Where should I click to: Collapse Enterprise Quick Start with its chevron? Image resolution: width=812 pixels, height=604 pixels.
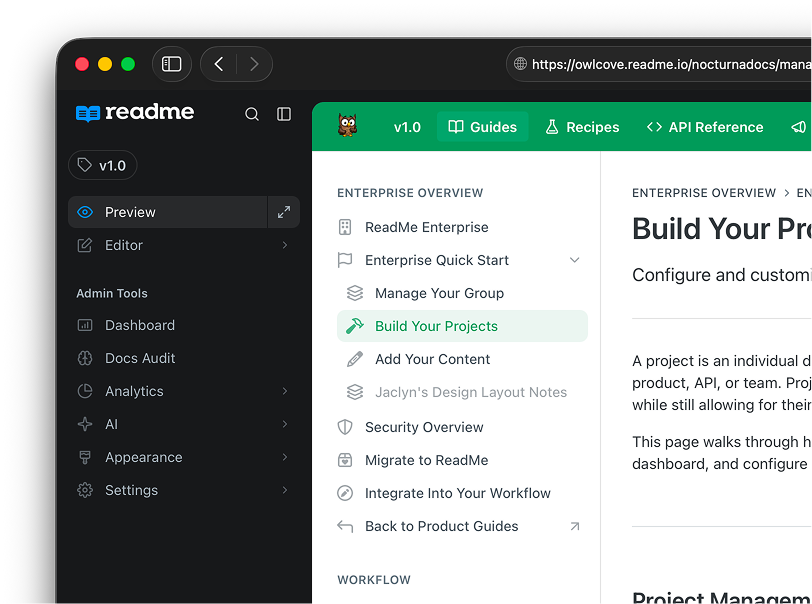coord(574,260)
